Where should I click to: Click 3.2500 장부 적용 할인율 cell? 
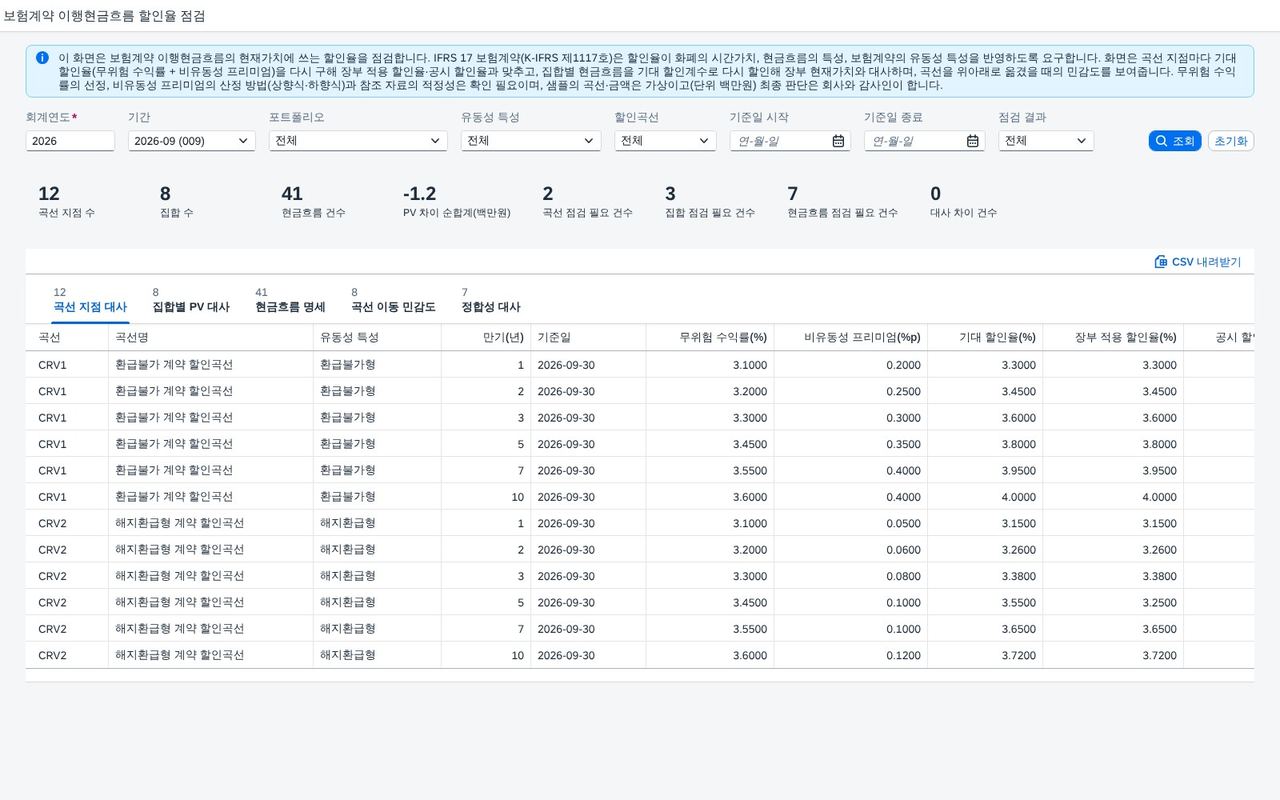coord(1112,603)
